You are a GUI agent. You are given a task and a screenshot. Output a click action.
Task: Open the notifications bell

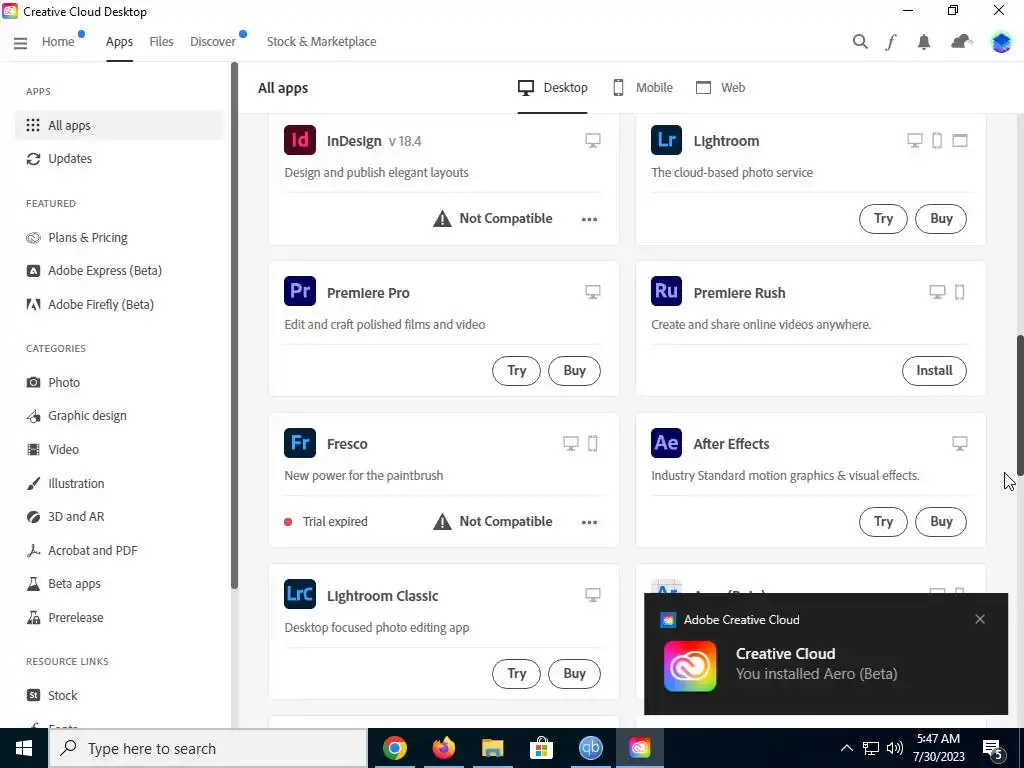[923, 42]
